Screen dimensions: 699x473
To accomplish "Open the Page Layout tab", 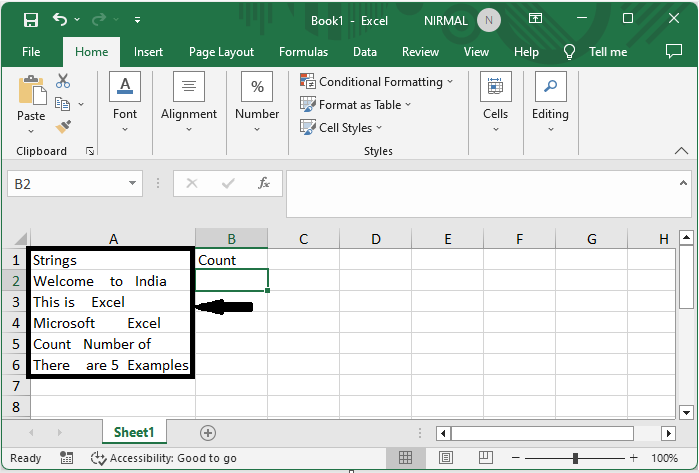I will 221,52.
